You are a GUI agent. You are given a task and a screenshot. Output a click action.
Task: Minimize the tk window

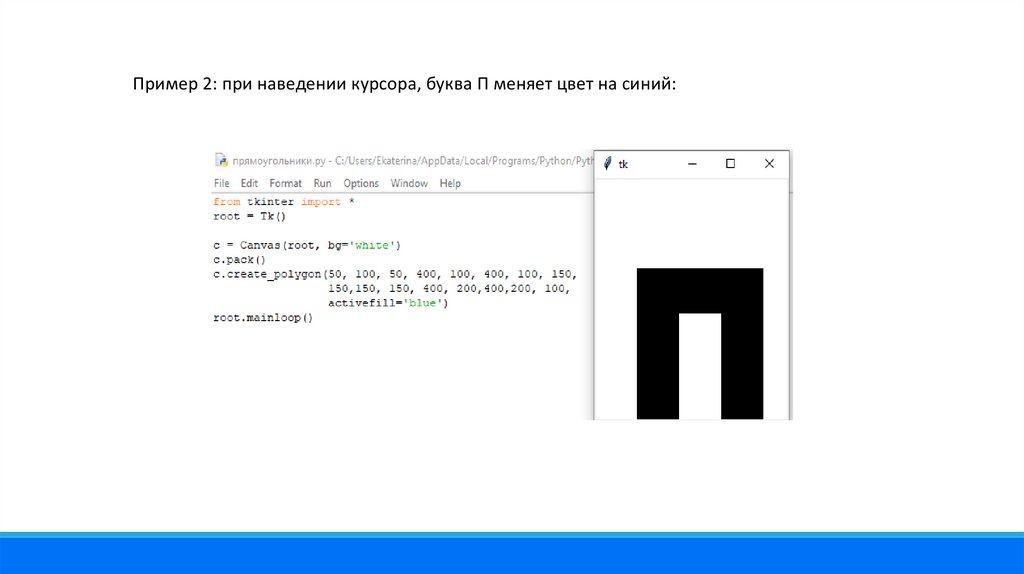(x=691, y=164)
